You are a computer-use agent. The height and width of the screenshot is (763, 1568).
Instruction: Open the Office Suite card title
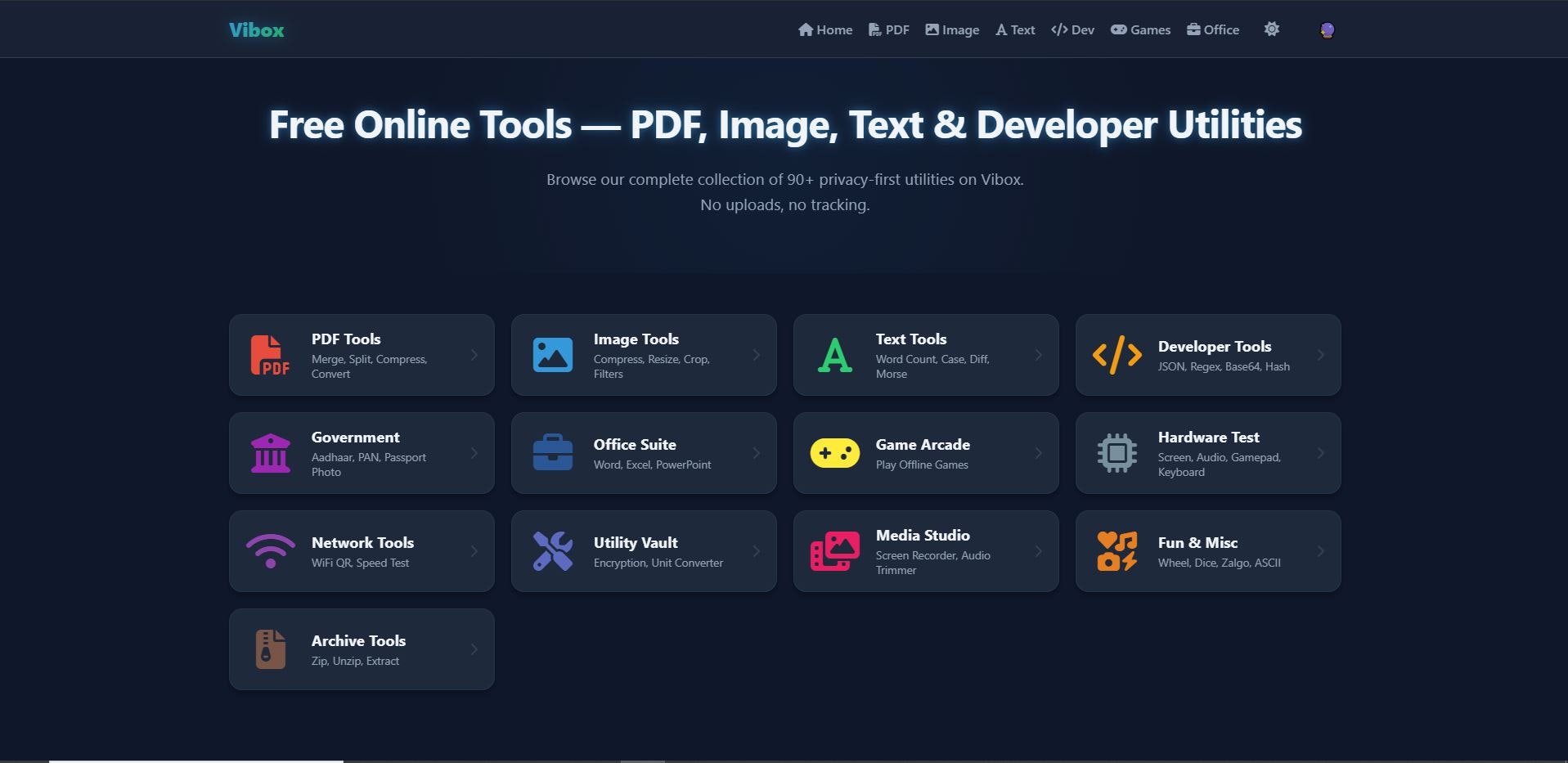pos(635,445)
